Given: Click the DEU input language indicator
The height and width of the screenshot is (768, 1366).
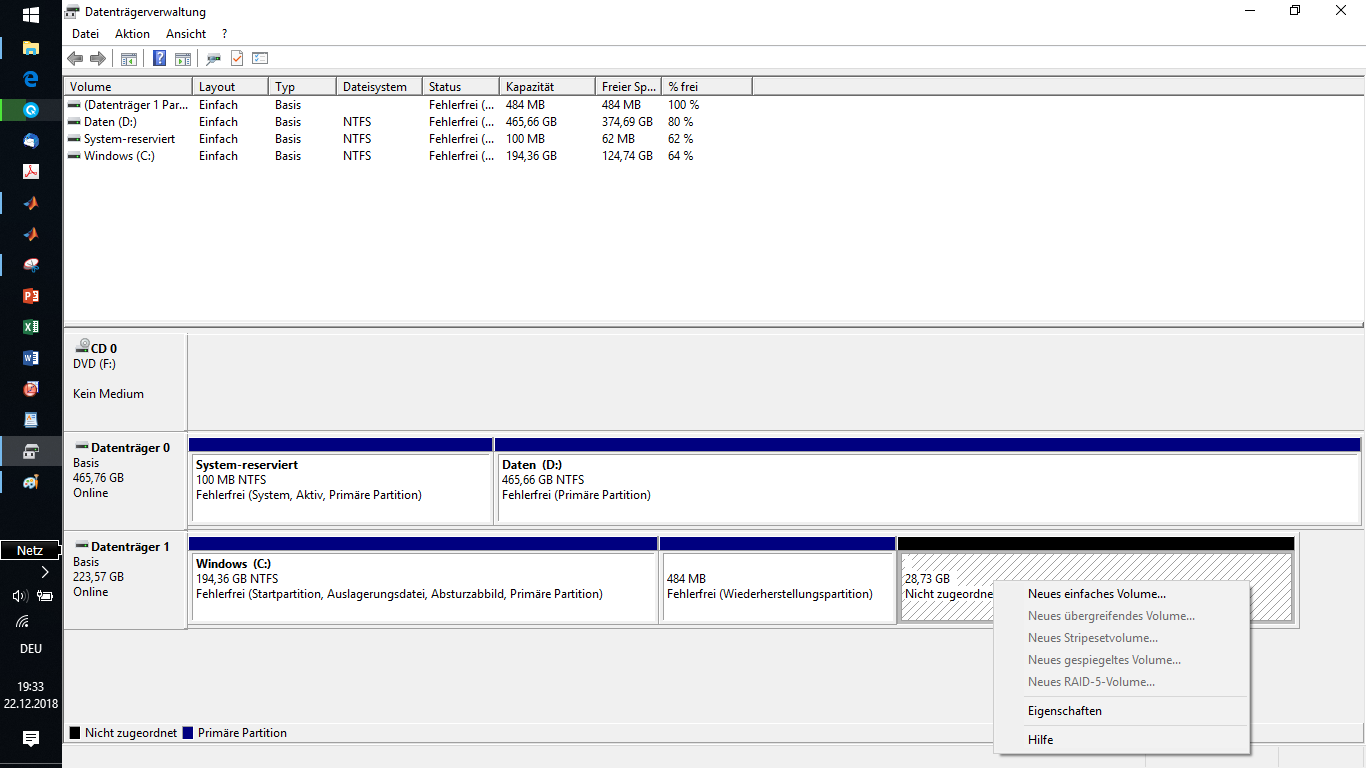Looking at the screenshot, I should 31,649.
